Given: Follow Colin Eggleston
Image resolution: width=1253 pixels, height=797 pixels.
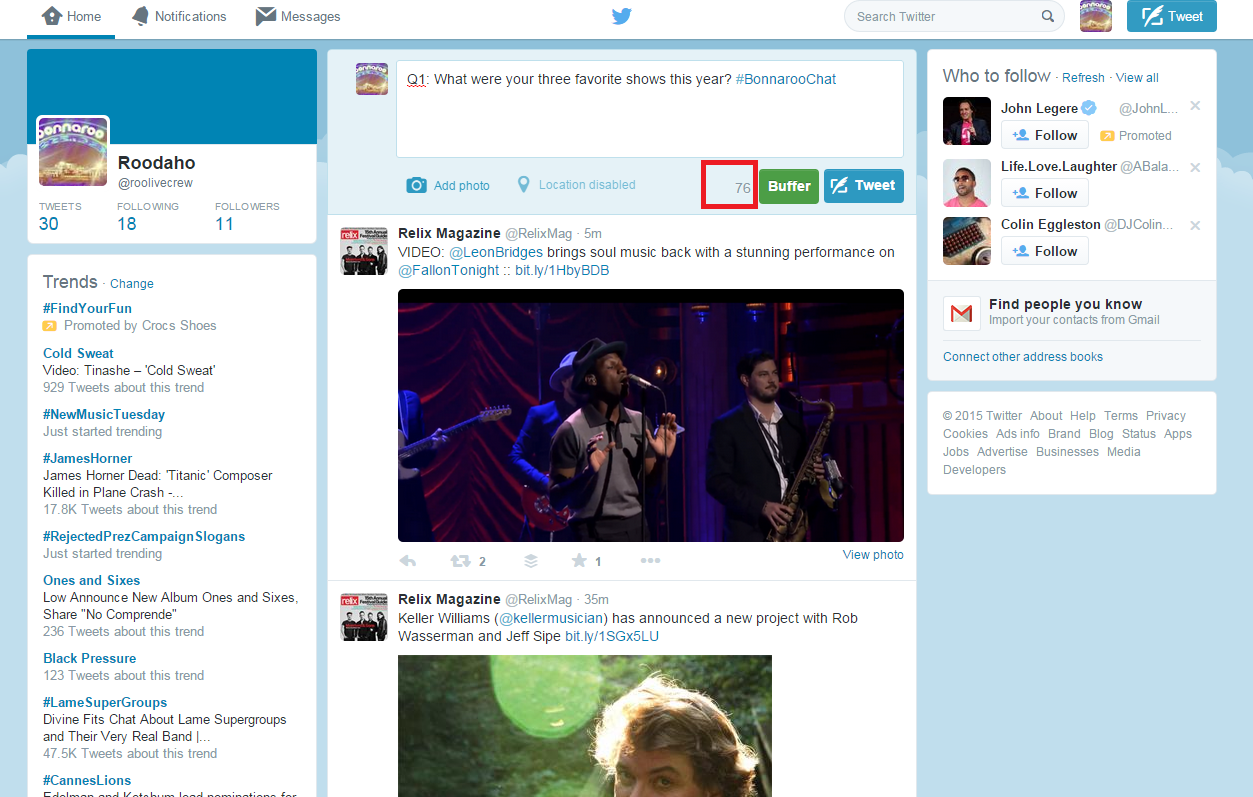Looking at the screenshot, I should pyautogui.click(x=1045, y=251).
